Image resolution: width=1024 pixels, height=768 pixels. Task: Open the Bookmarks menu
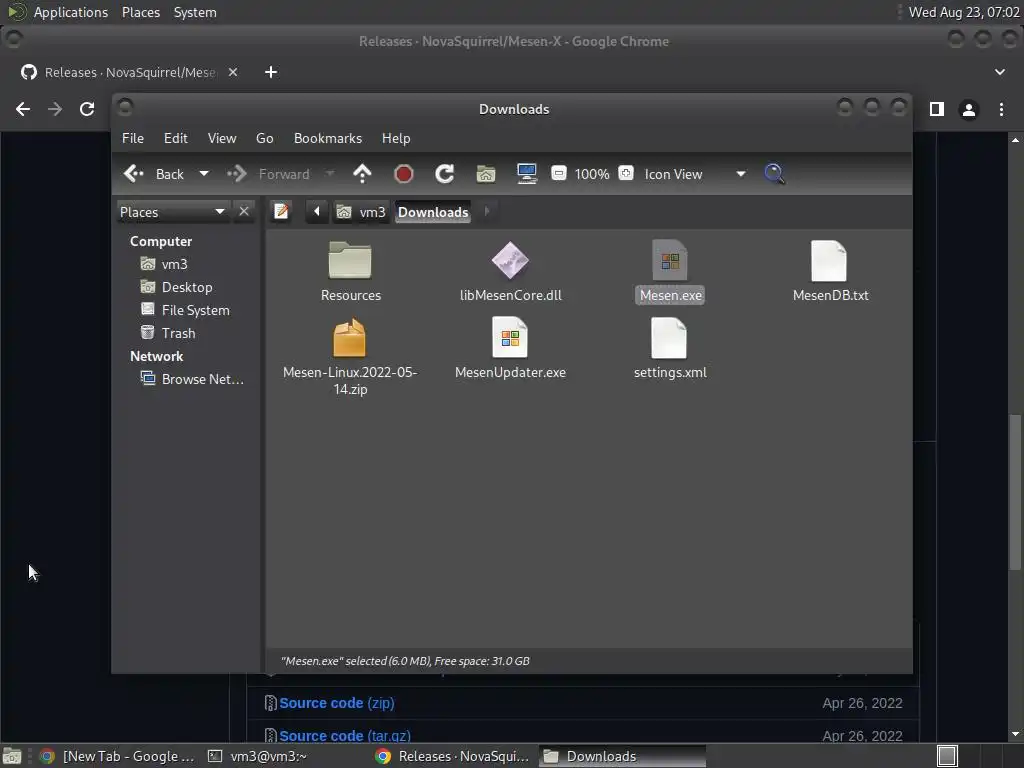pyautogui.click(x=328, y=138)
